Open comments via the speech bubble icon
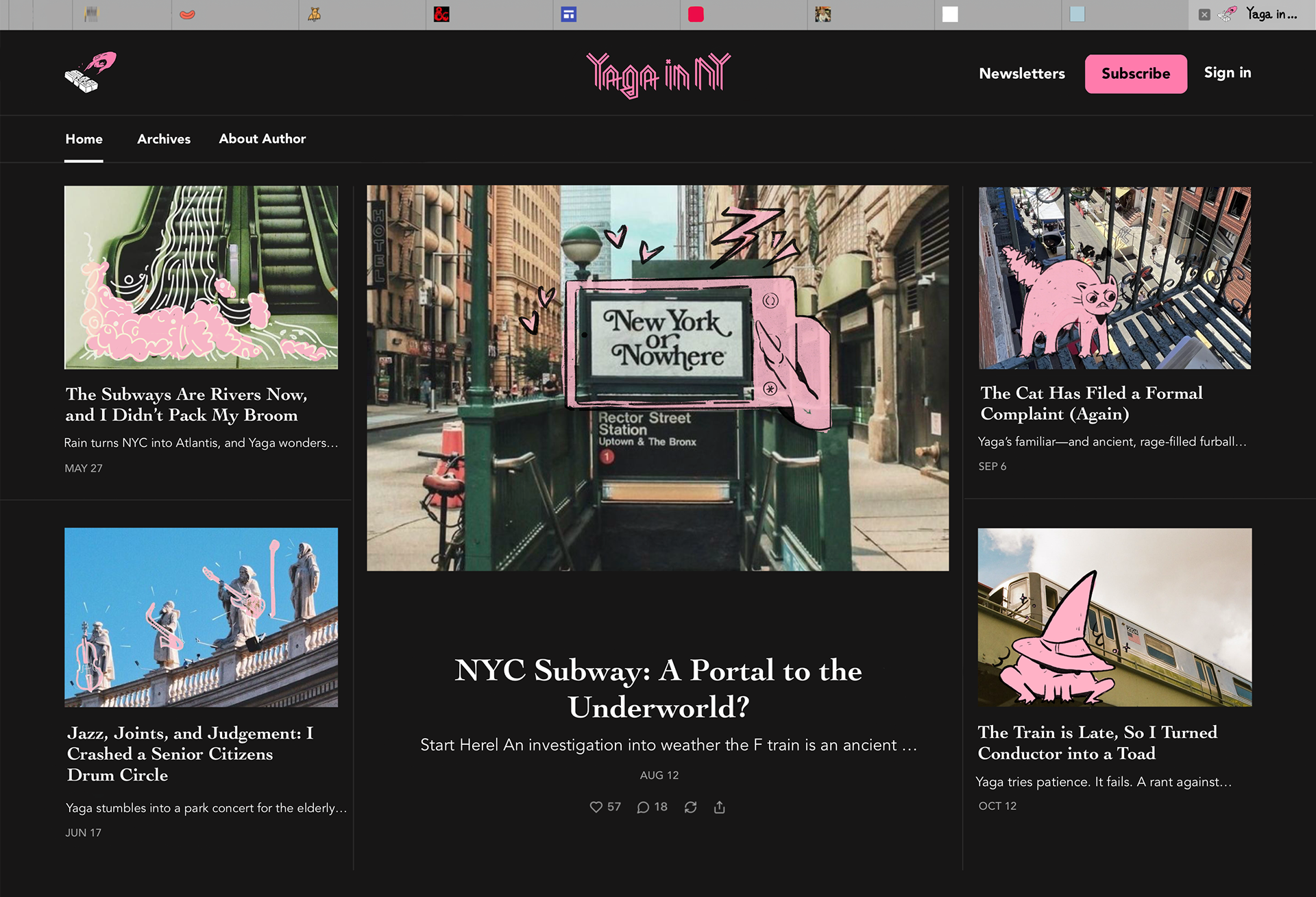 [643, 807]
